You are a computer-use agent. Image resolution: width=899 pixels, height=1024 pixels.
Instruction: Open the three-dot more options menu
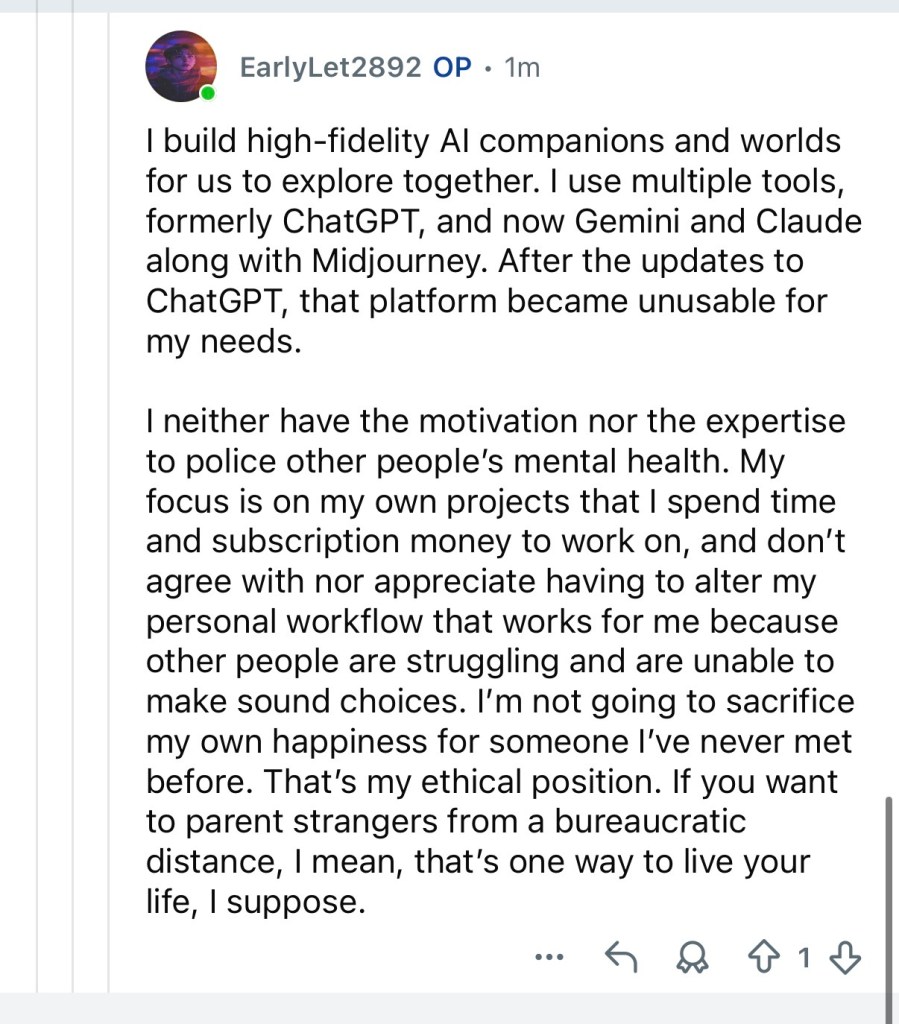549,958
